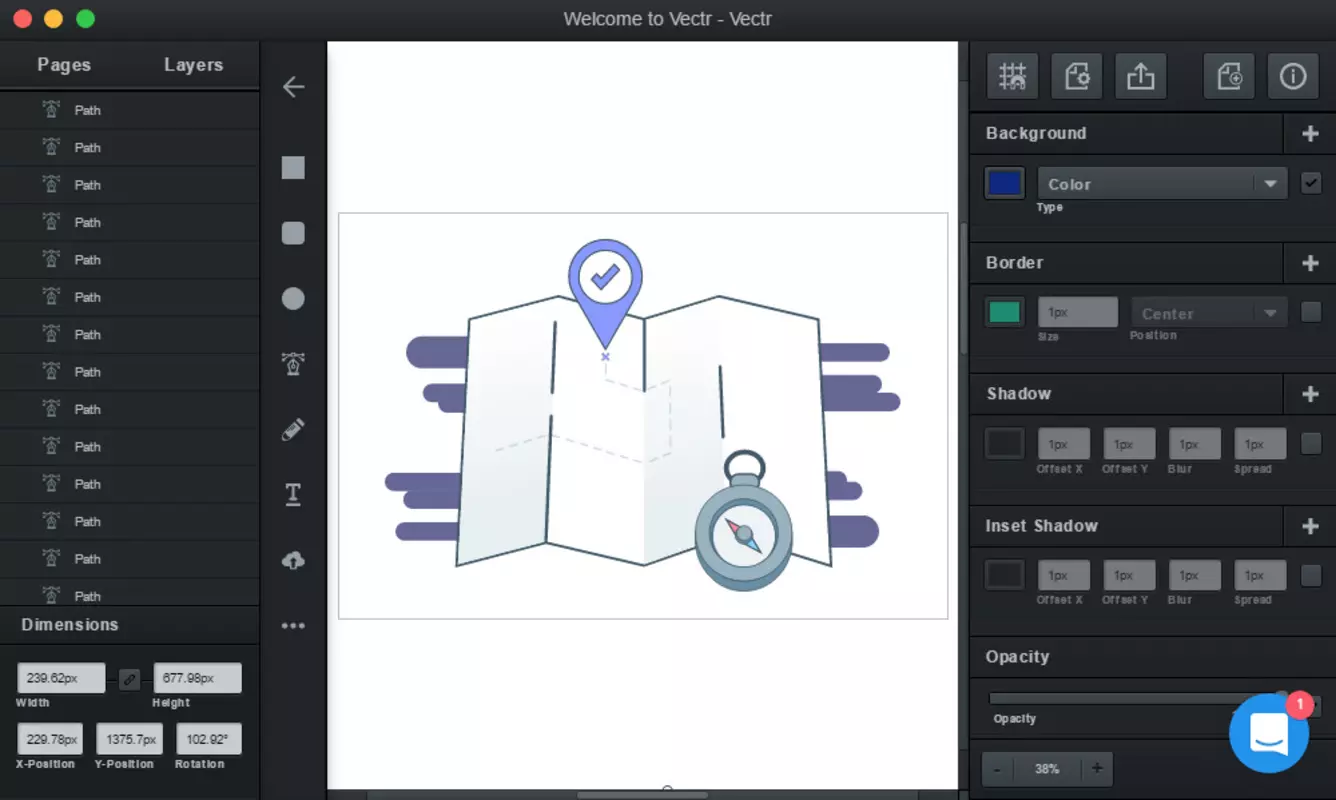The image size is (1336, 800).
Task: Click the new page icon
Action: (x=1229, y=76)
